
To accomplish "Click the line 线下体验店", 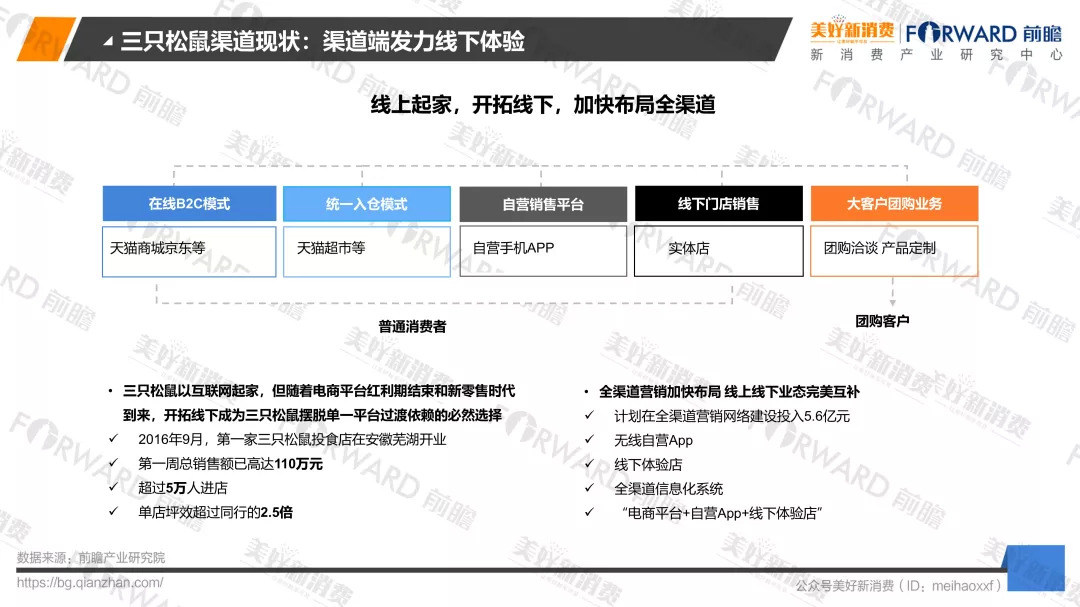I will coord(647,464).
